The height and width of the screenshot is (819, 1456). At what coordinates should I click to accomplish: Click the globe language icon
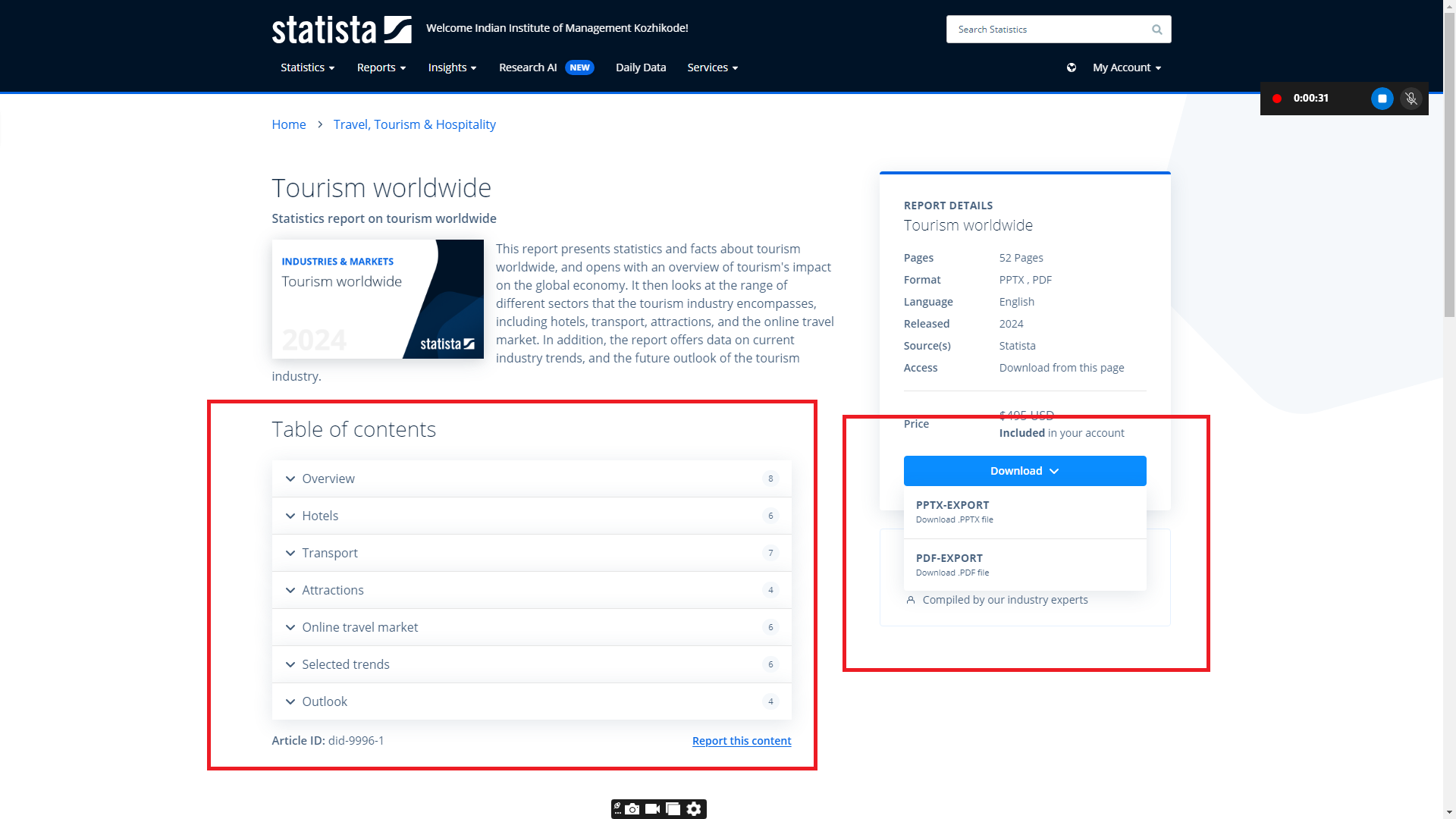[x=1072, y=67]
